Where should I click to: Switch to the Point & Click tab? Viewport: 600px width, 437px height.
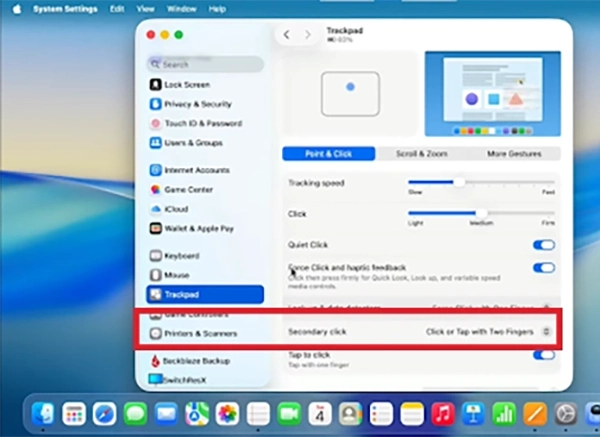(329, 154)
